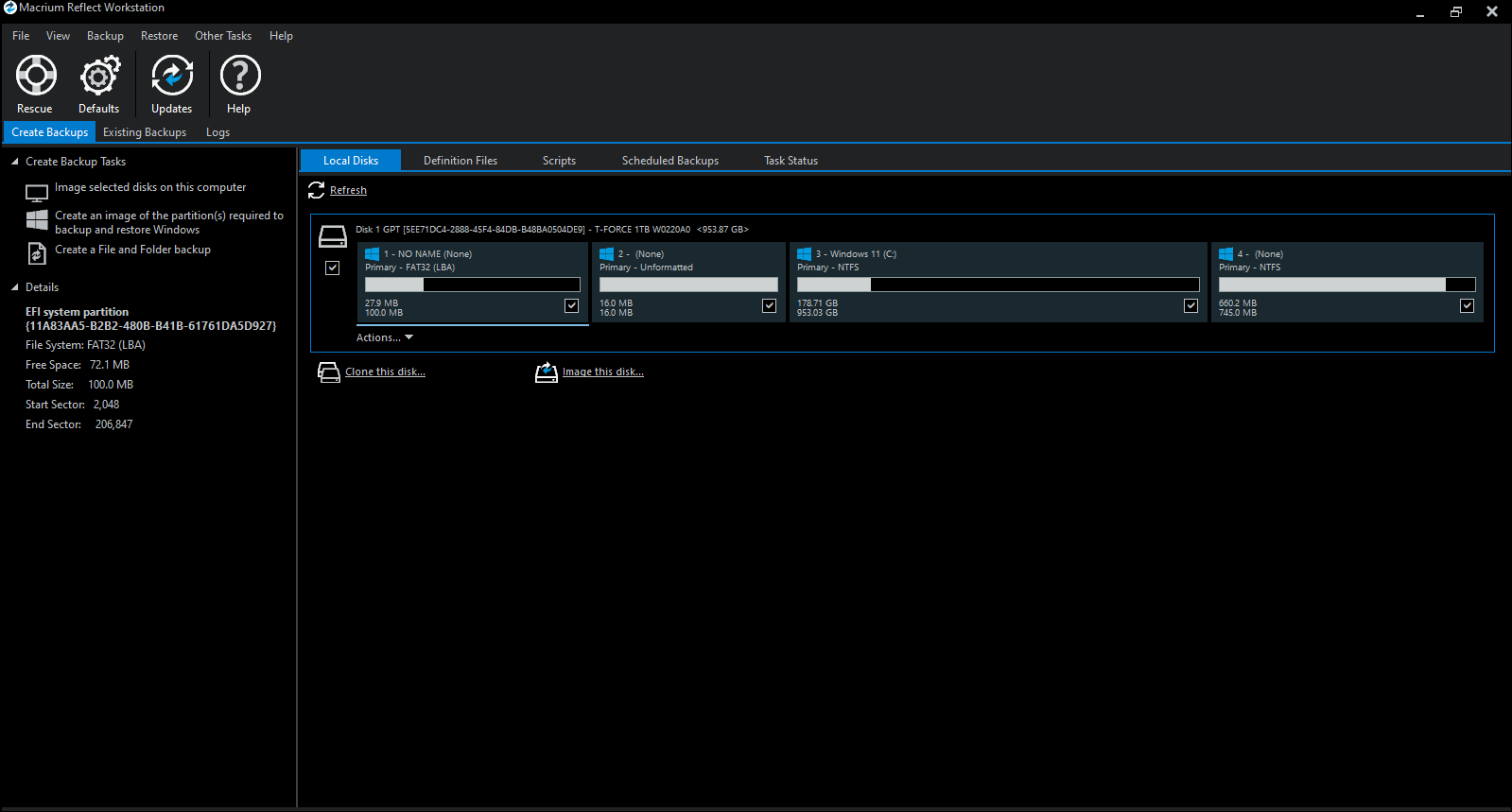The width and height of the screenshot is (1512, 812).
Task: Click the 178.71 GB used size on Windows 11 partition
Action: tap(817, 303)
